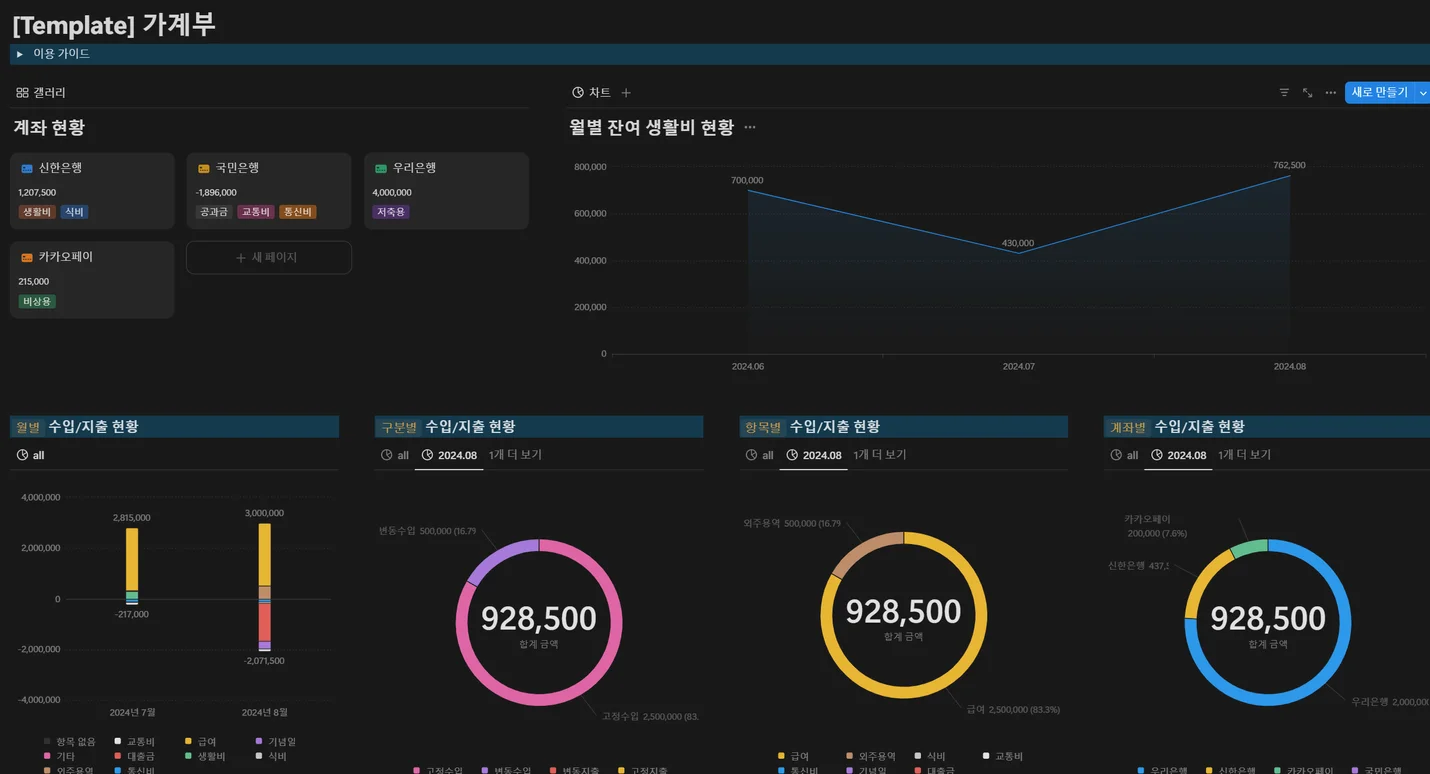1430x774 pixels.
Task: Click the 새로 만들기 button
Action: 1379,92
